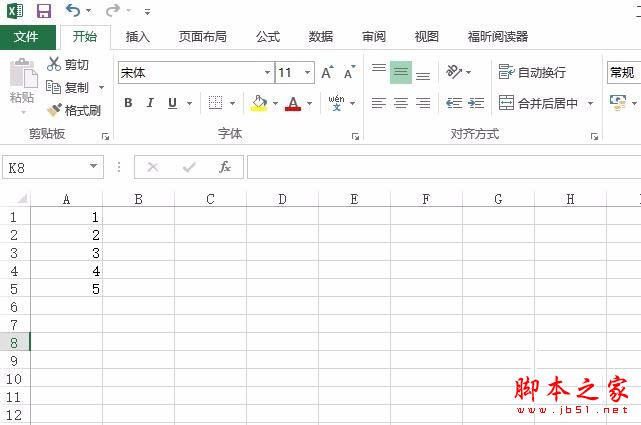Image resolution: width=641 pixels, height=425 pixels.
Task: Switch to the 视图 ribbon tab
Action: point(427,37)
